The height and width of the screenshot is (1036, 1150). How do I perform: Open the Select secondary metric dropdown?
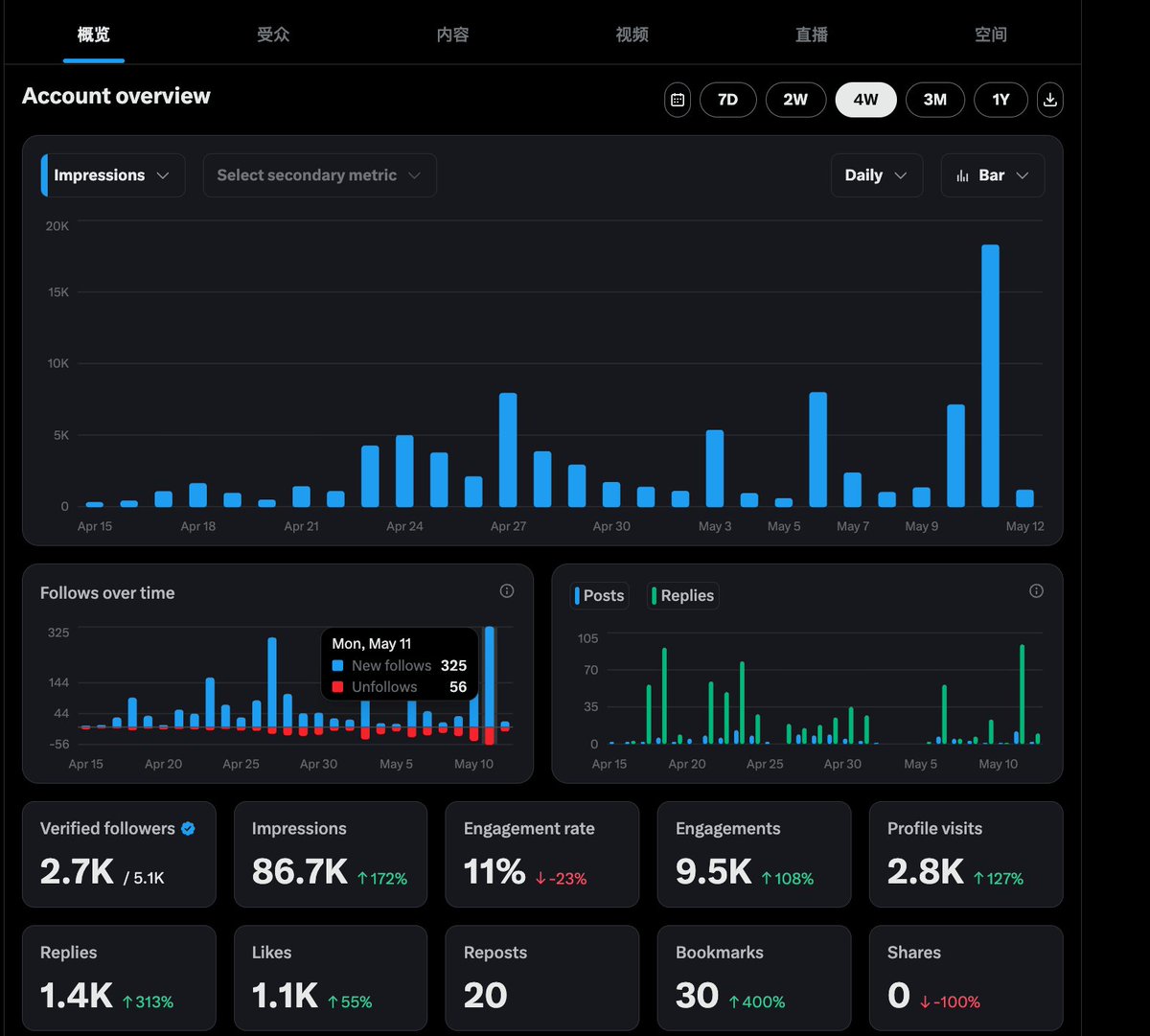(320, 175)
